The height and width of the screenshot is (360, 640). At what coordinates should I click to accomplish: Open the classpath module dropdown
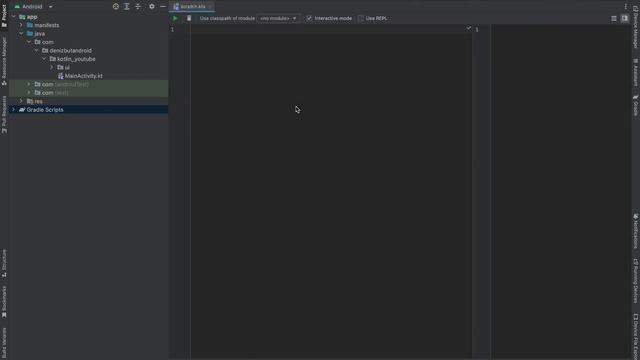coord(278,18)
